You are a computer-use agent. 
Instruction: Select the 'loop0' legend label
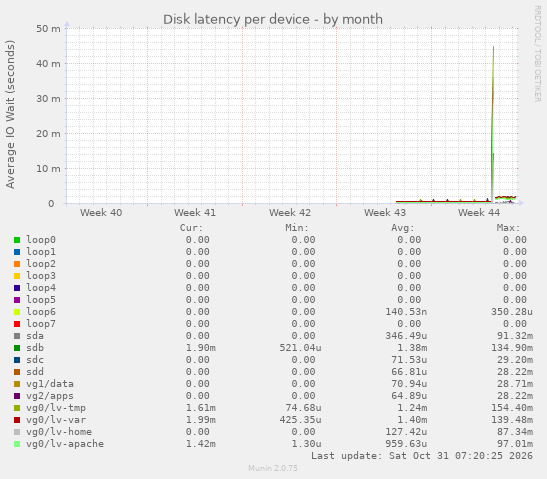[x=41, y=240]
